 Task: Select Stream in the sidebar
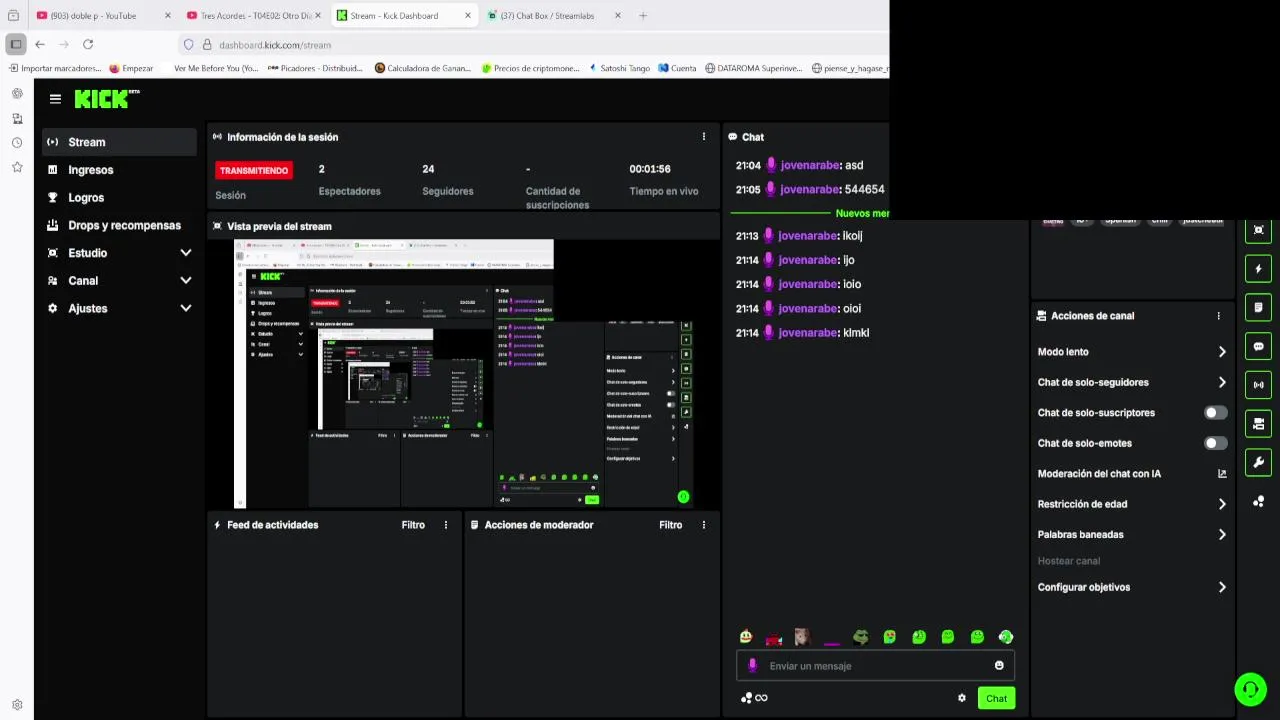click(119, 142)
